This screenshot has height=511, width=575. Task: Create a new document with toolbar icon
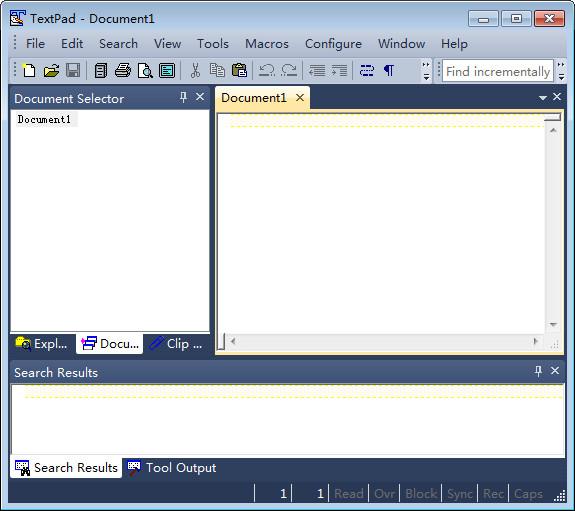click(x=29, y=70)
